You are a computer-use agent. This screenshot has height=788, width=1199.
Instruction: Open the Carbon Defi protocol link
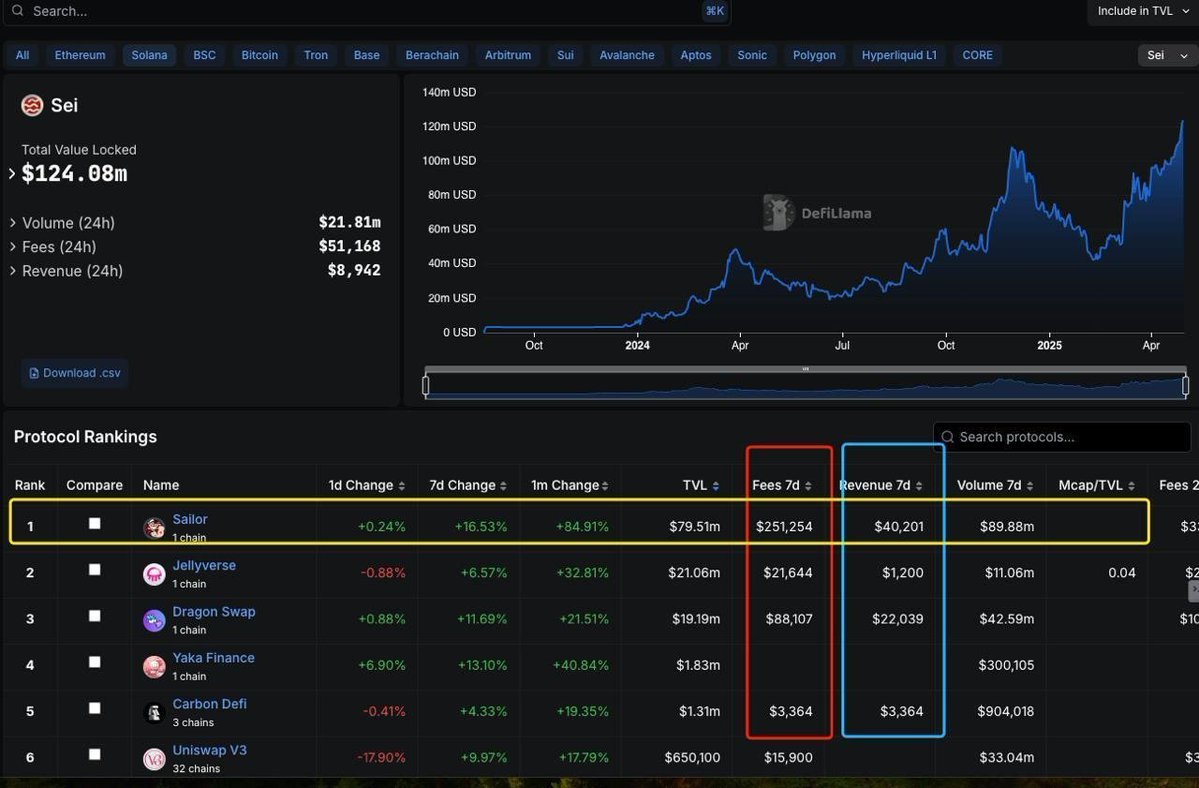(x=210, y=704)
